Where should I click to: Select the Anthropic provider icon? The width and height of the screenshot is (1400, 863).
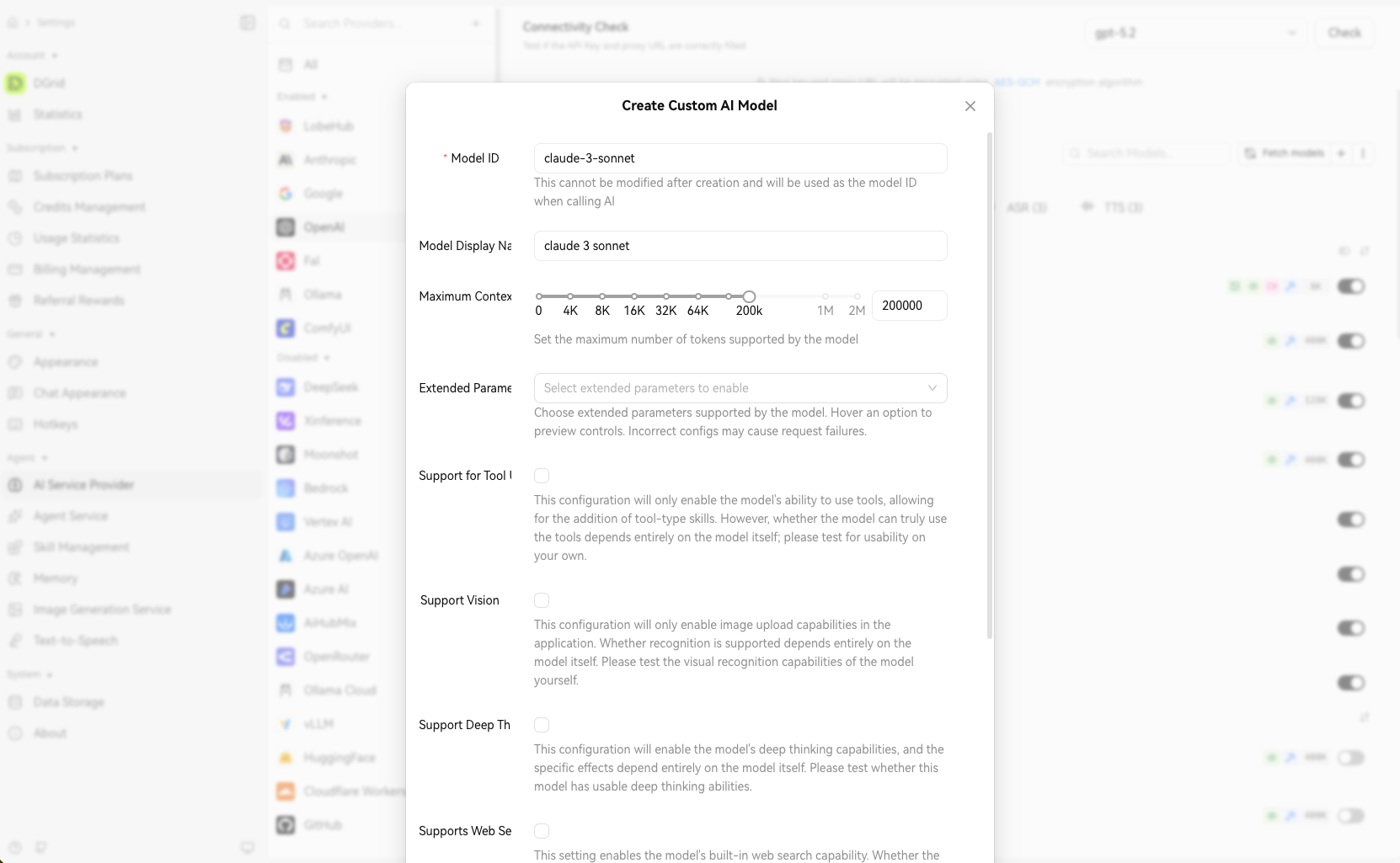[286, 160]
